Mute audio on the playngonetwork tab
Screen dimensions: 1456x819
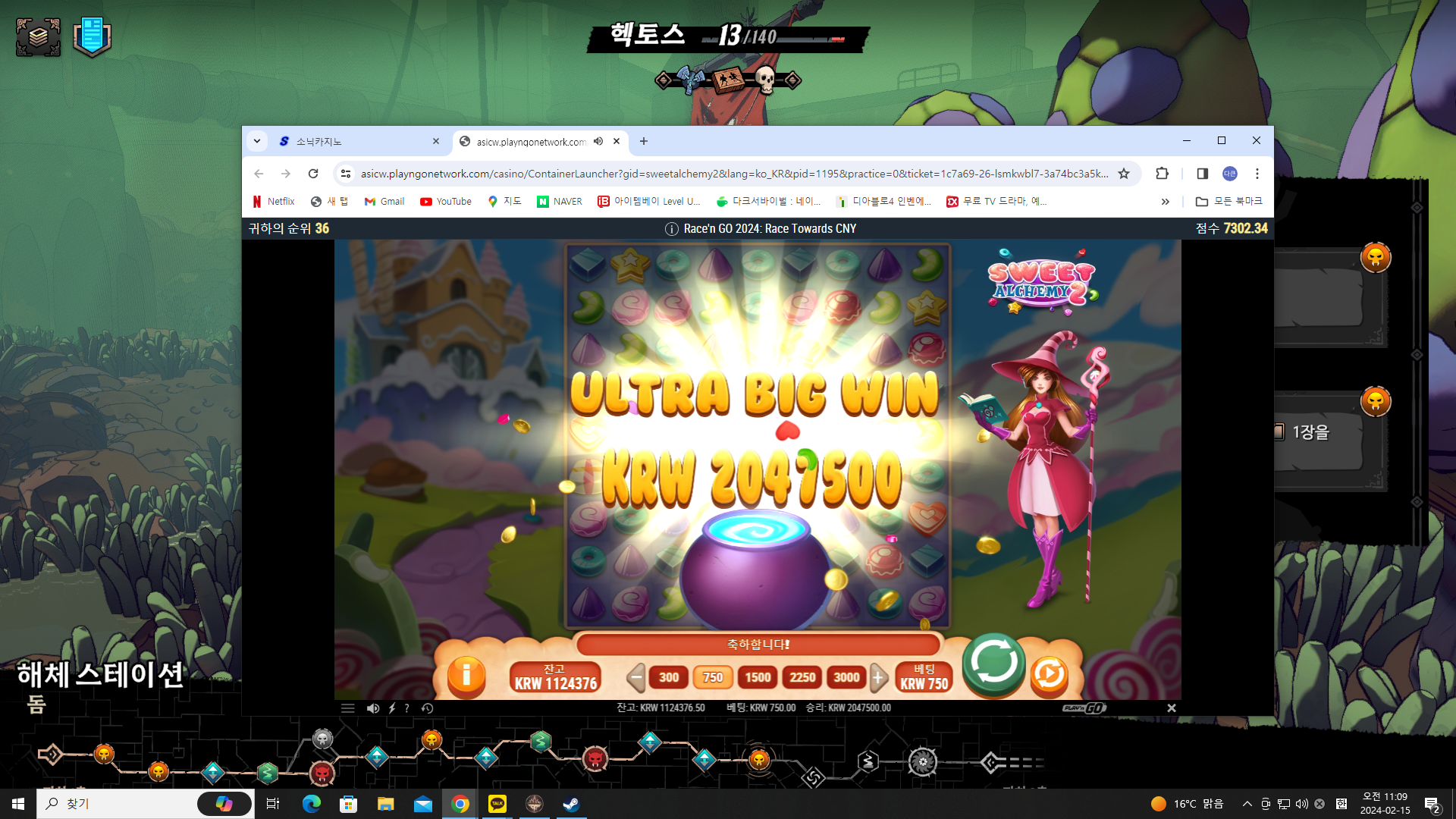(x=598, y=141)
